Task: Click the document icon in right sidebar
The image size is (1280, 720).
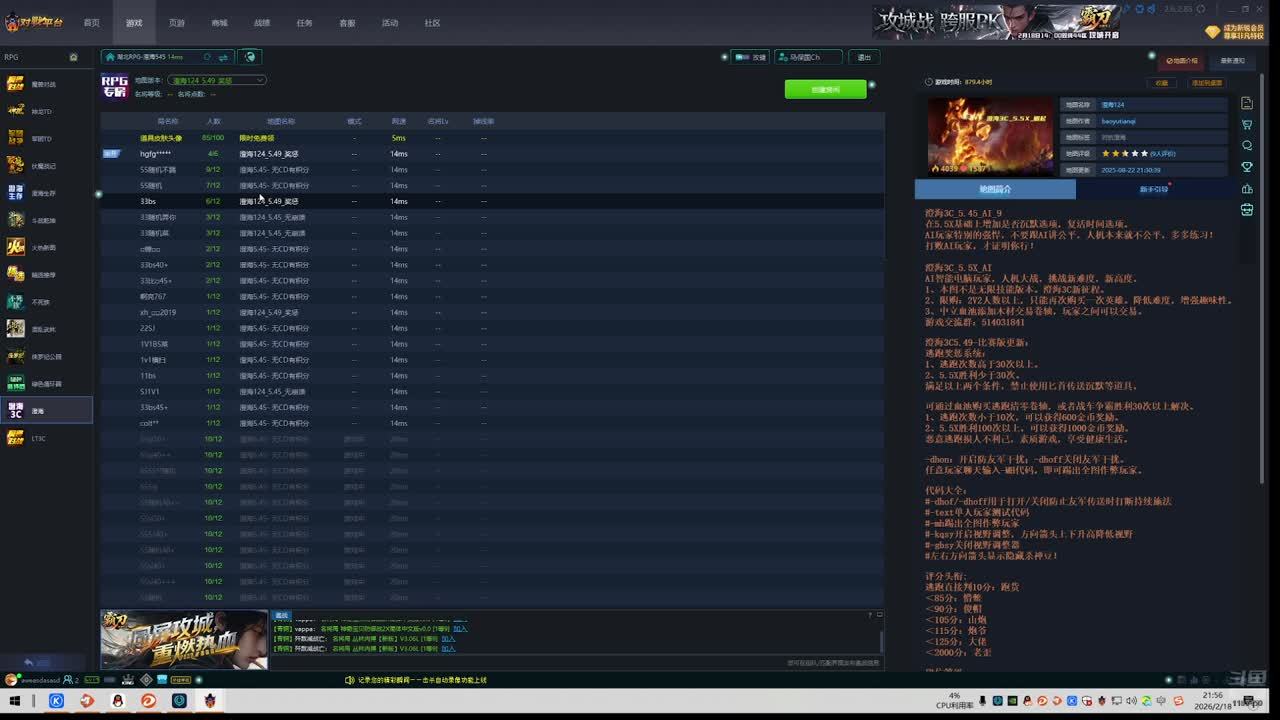Action: (x=1246, y=104)
